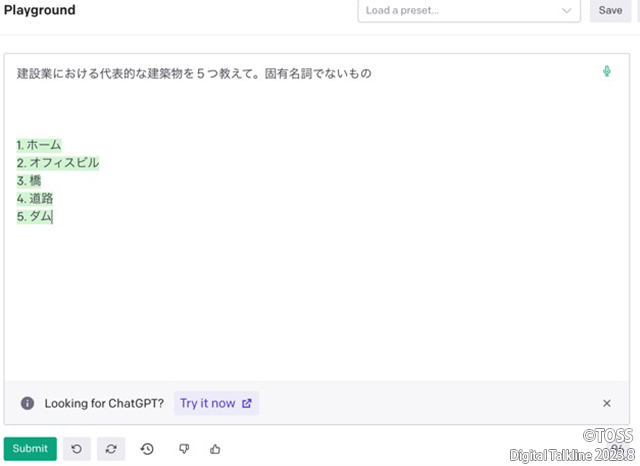Follow the 'Try it now' link
This screenshot has width=640, height=466.
[x=216, y=403]
